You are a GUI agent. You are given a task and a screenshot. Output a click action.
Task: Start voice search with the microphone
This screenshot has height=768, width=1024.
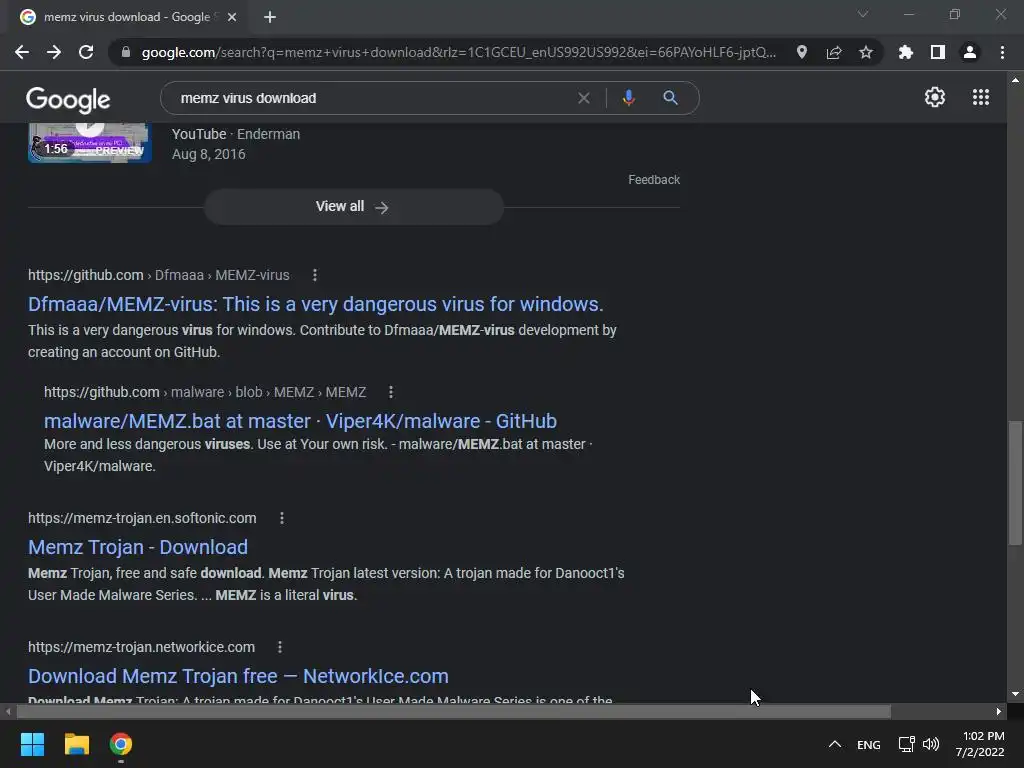coord(628,98)
